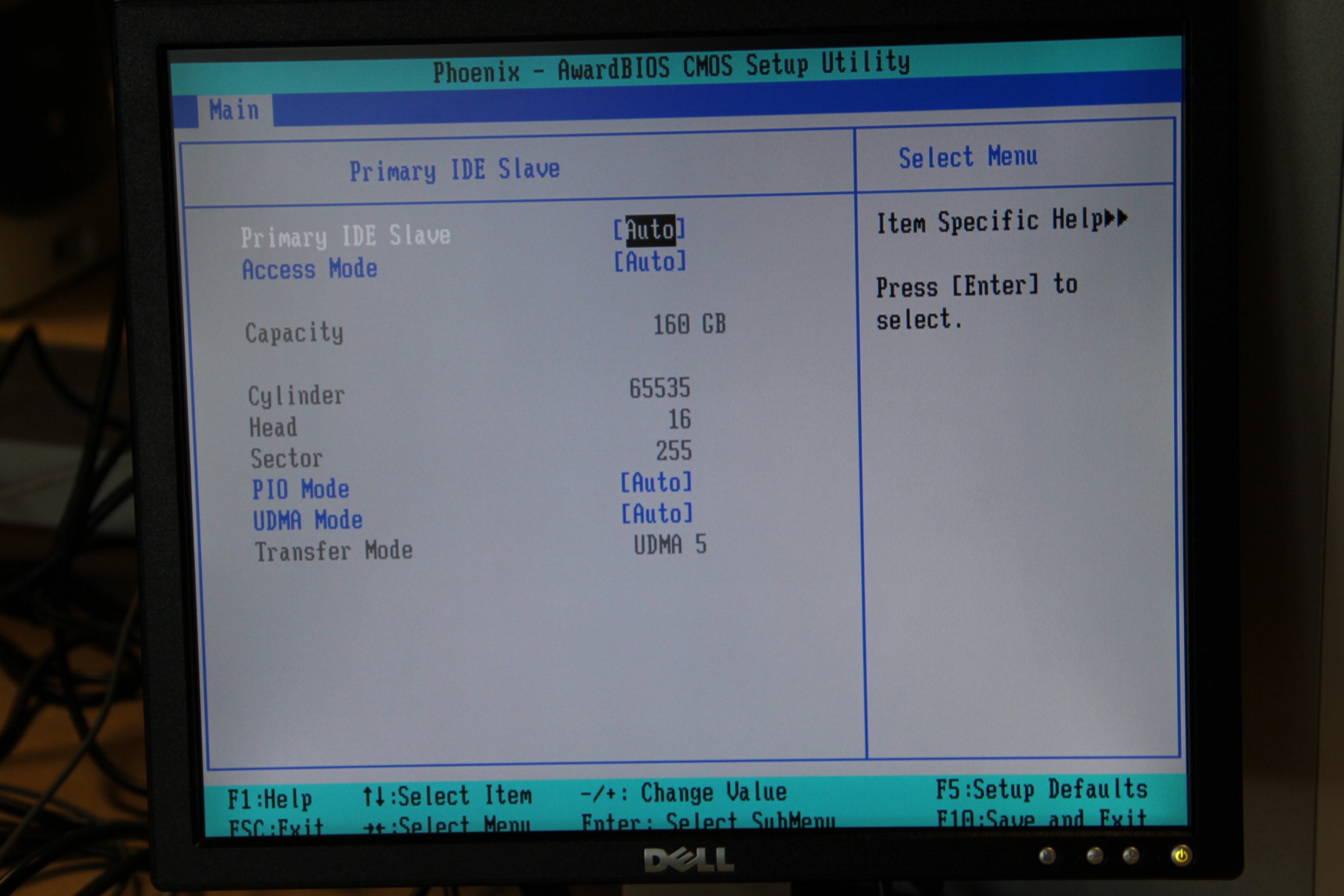Select the UDMA Mode label
The width and height of the screenshot is (1344, 896).
click(x=307, y=520)
